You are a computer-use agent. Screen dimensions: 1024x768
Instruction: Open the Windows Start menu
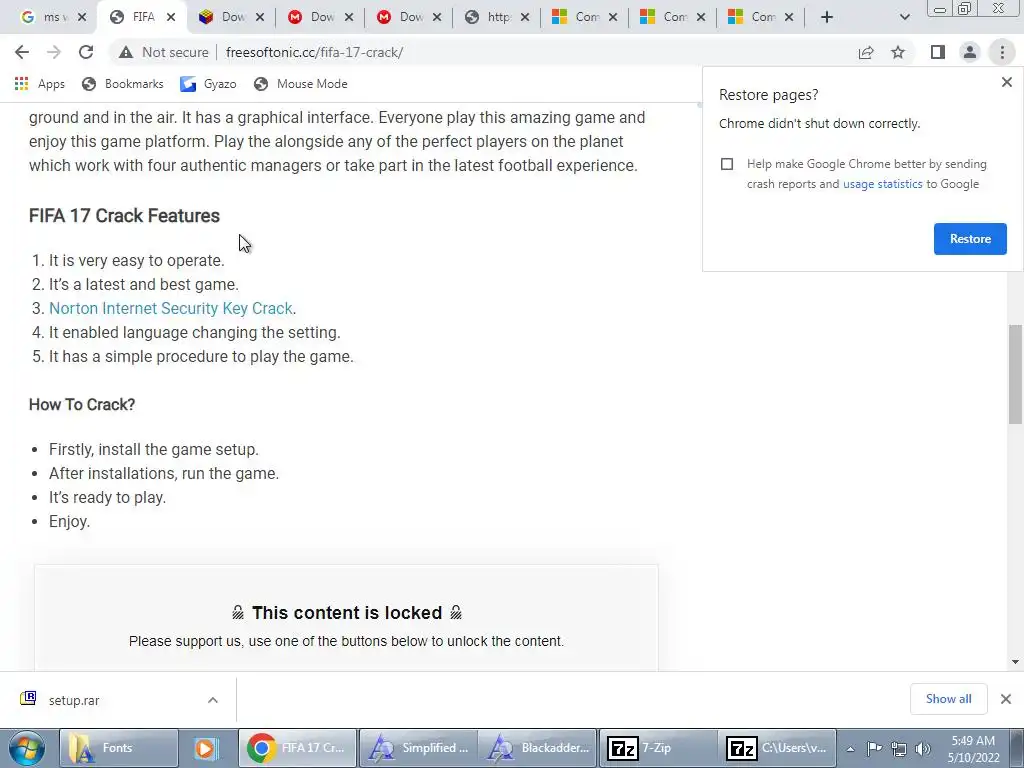[x=26, y=748]
